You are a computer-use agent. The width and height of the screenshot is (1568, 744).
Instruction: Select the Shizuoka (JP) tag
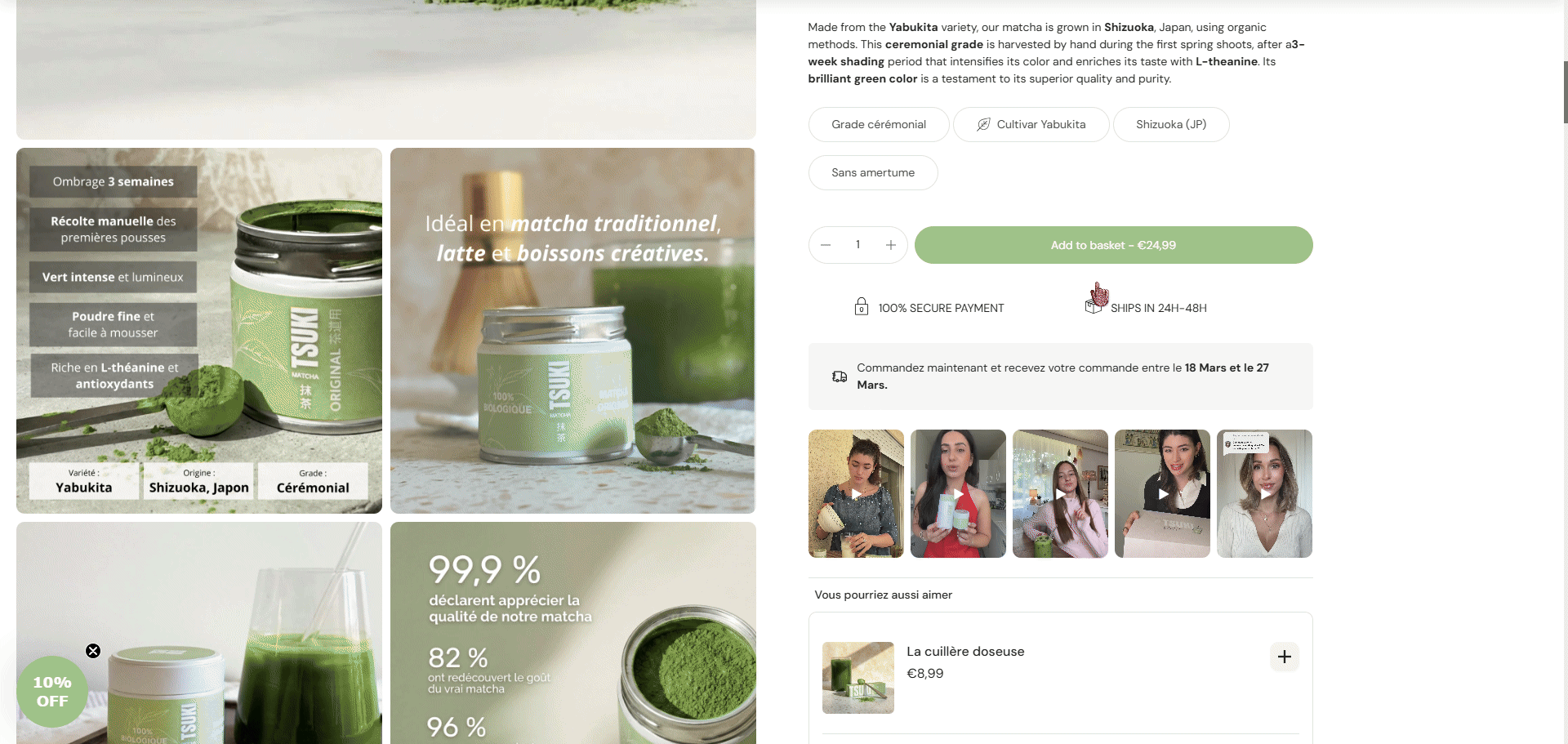tap(1171, 124)
